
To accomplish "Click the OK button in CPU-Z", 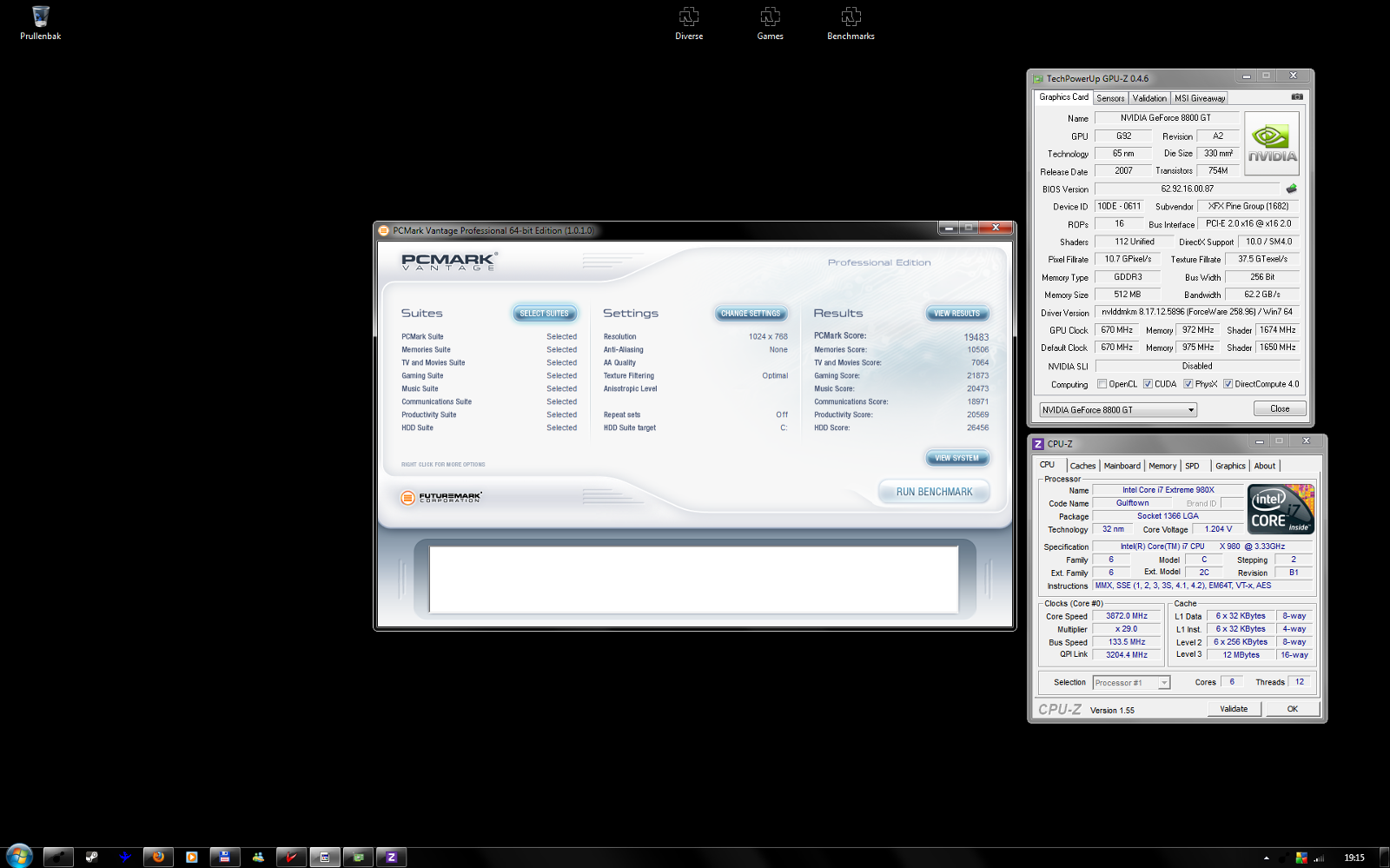I will tap(1293, 709).
